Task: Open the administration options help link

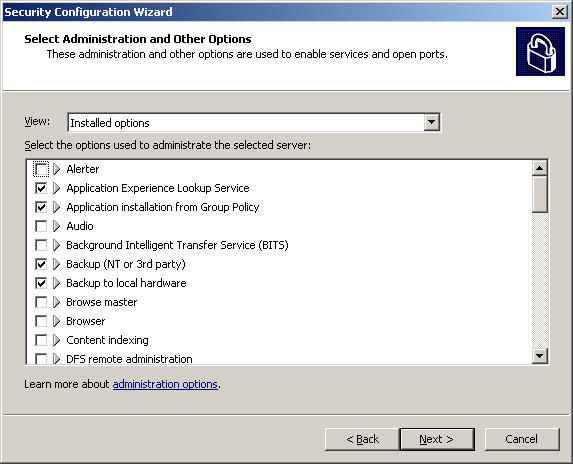Action: tap(165, 384)
